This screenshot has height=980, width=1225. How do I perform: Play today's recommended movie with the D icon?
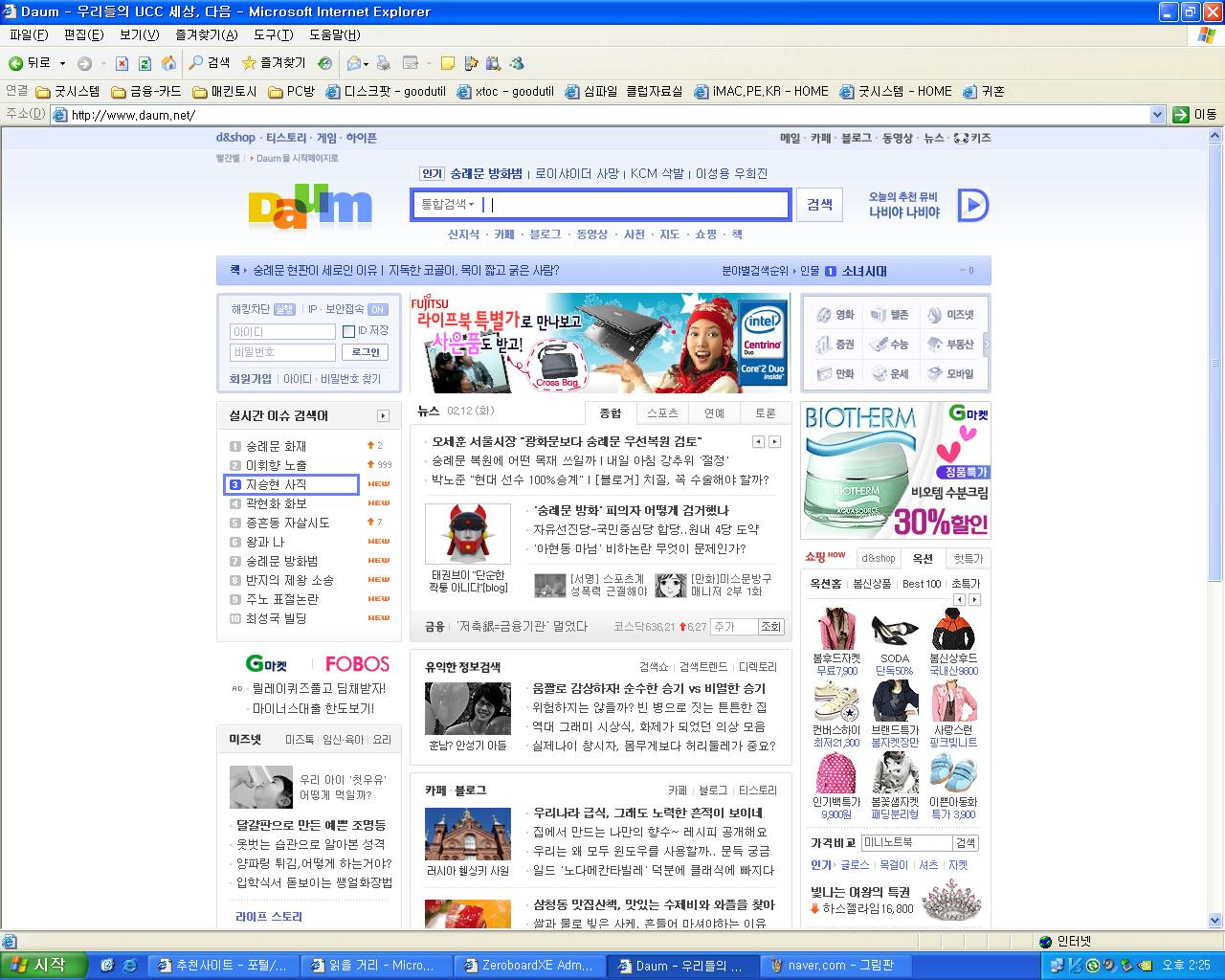(973, 205)
